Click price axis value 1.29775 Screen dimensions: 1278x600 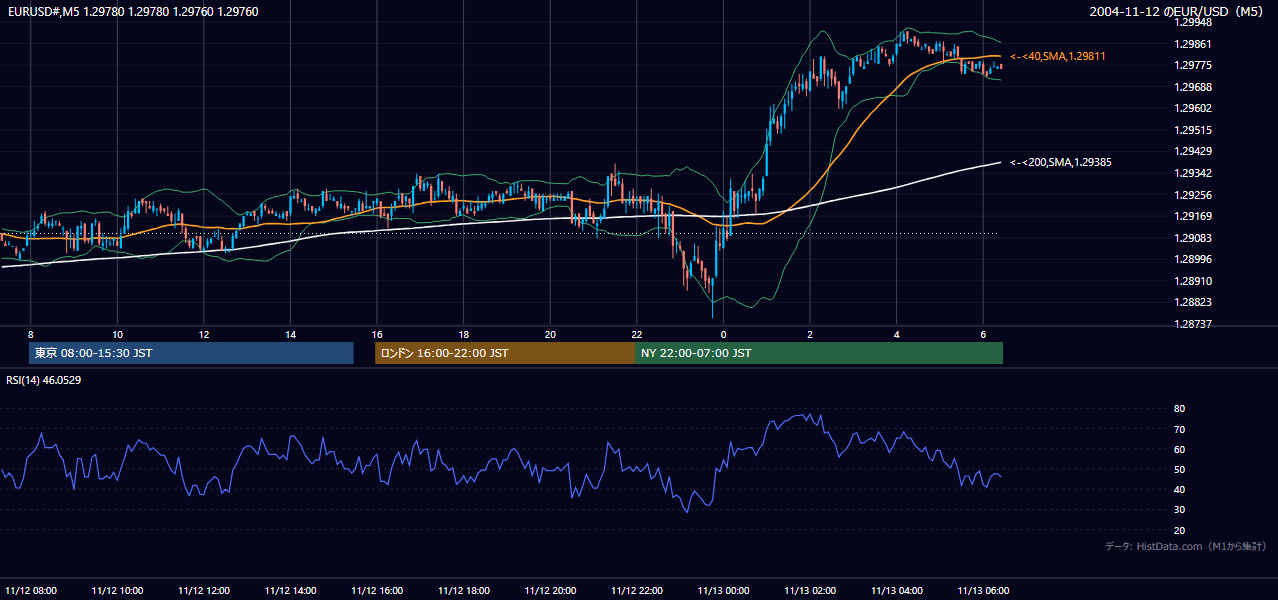(1192, 65)
